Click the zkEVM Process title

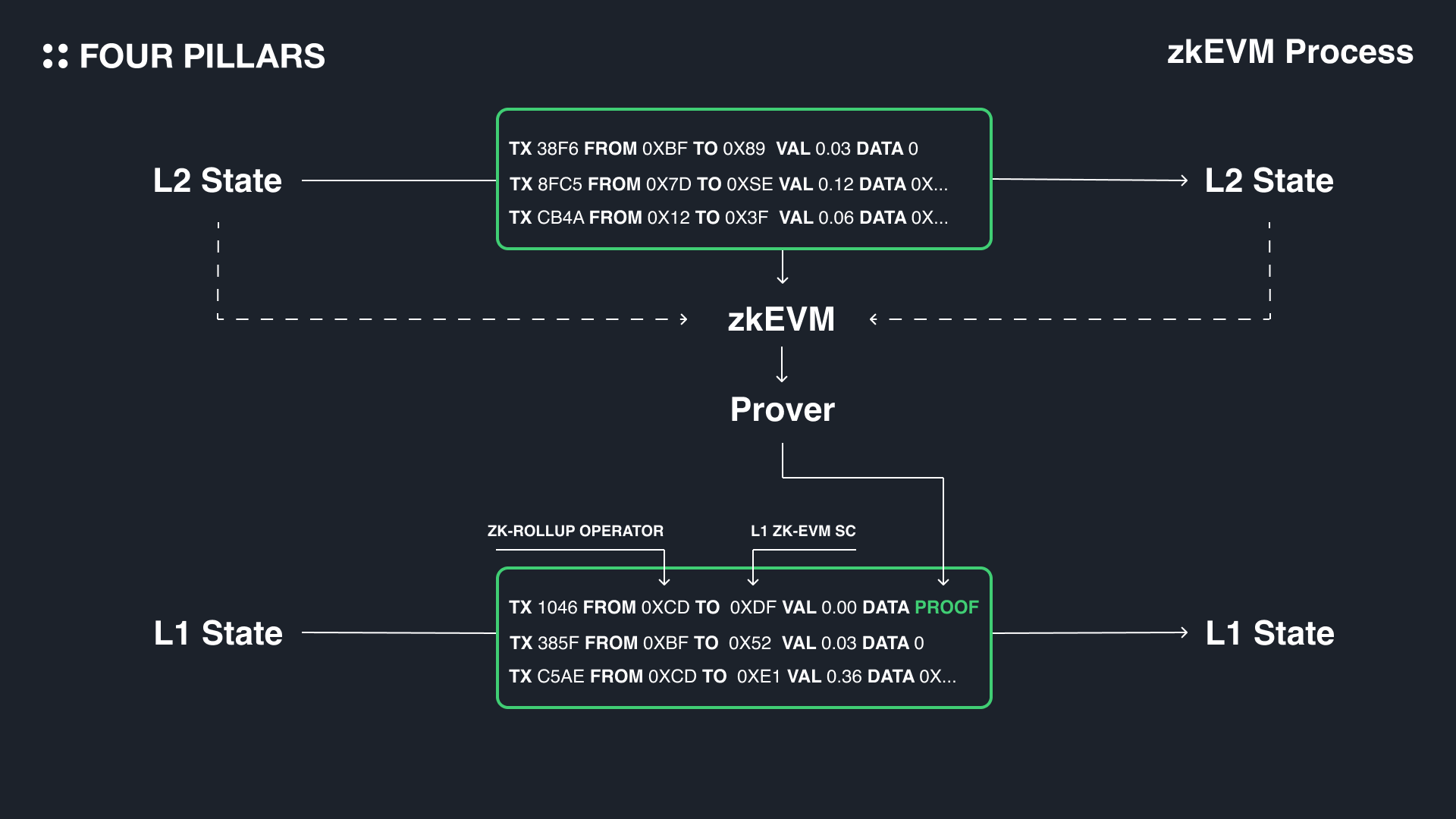[x=1289, y=52]
